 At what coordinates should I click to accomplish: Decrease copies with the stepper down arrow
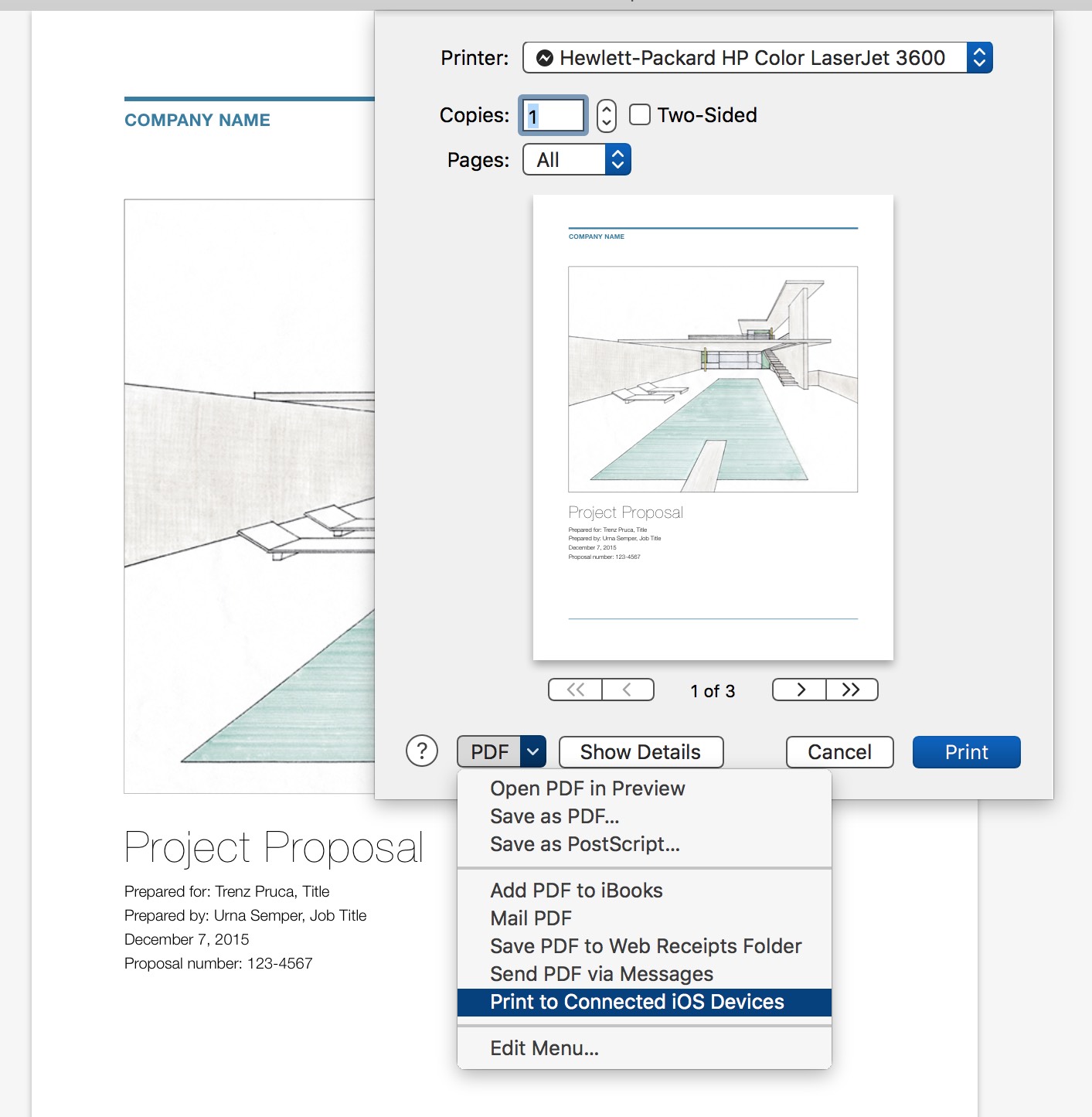[607, 121]
